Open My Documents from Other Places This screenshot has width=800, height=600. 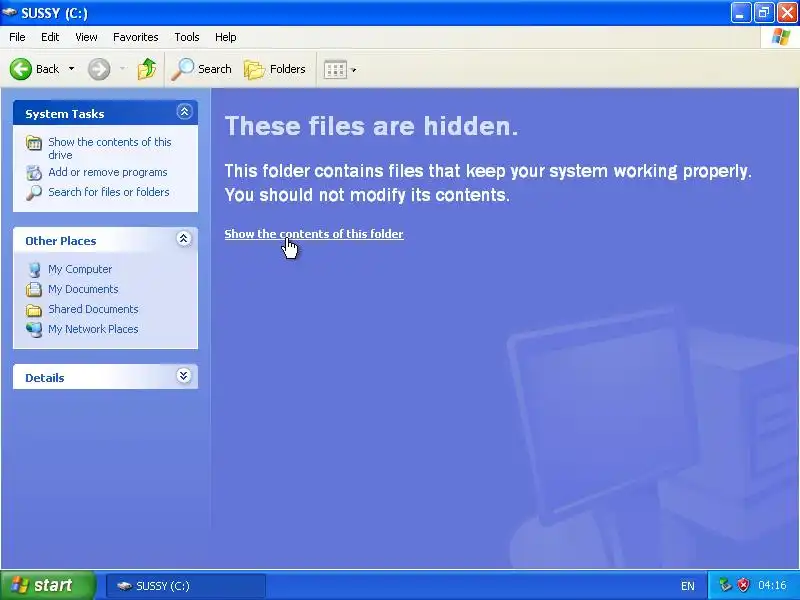pyautogui.click(x=83, y=289)
